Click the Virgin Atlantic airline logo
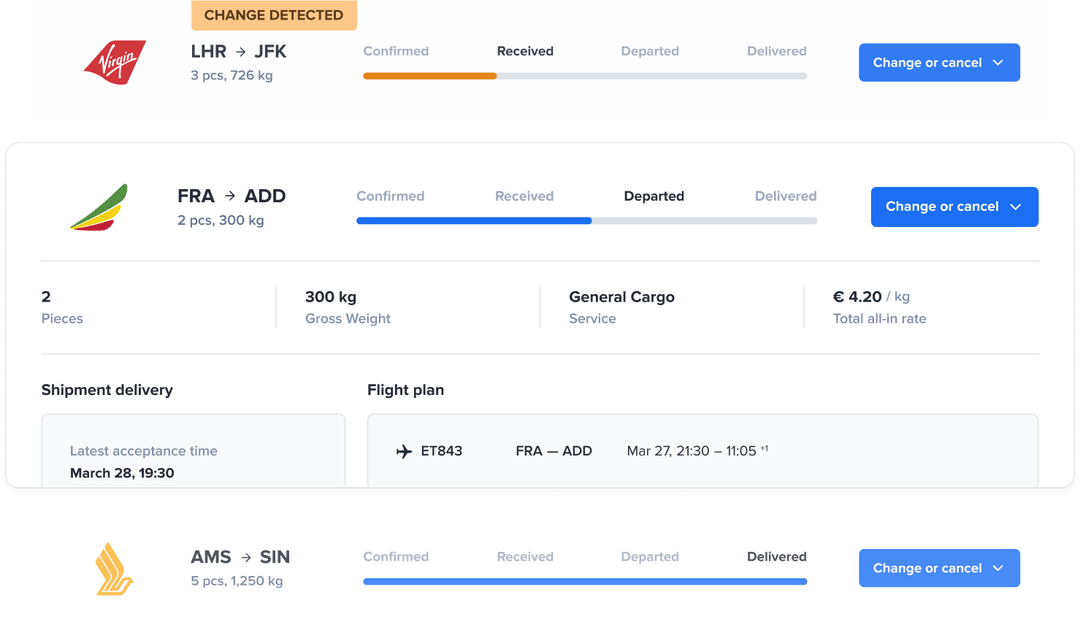1080x630 pixels. pos(115,62)
